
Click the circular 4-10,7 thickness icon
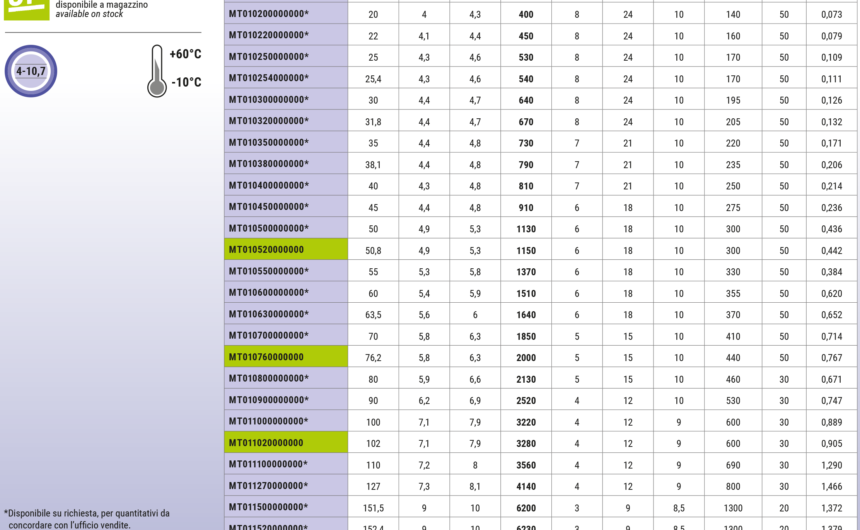[x=31, y=71]
